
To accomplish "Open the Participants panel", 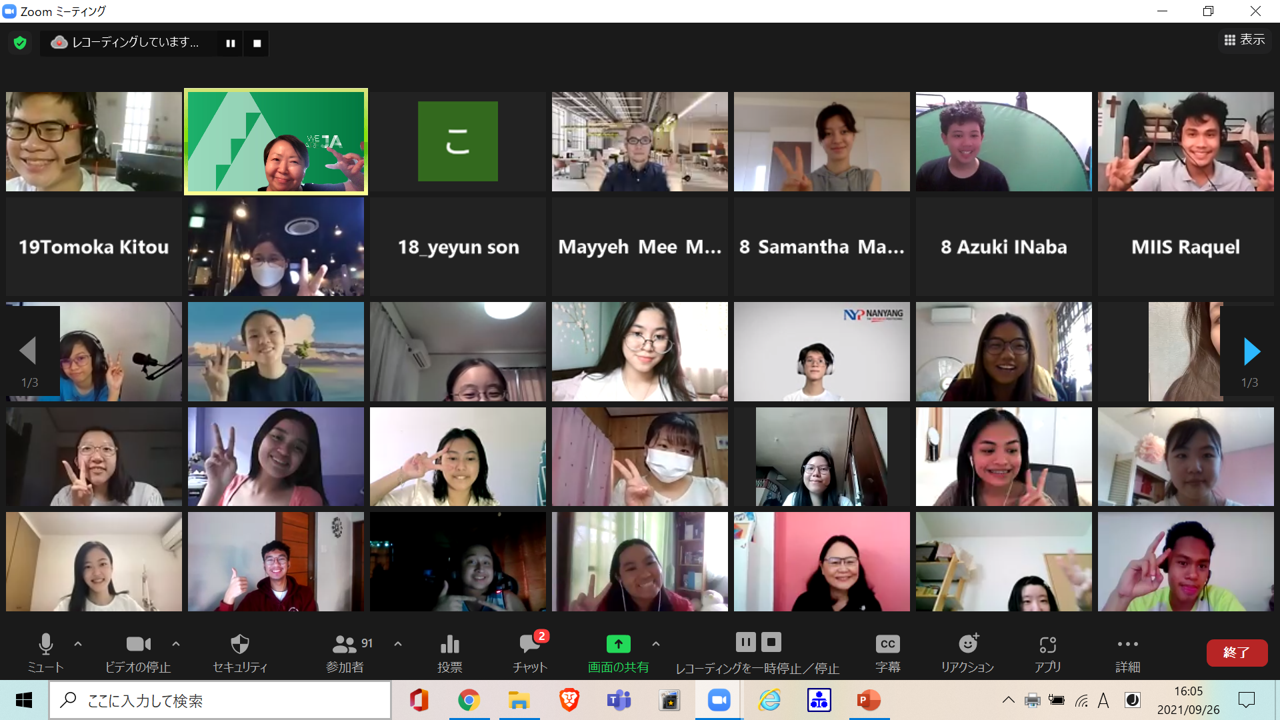I will 346,652.
